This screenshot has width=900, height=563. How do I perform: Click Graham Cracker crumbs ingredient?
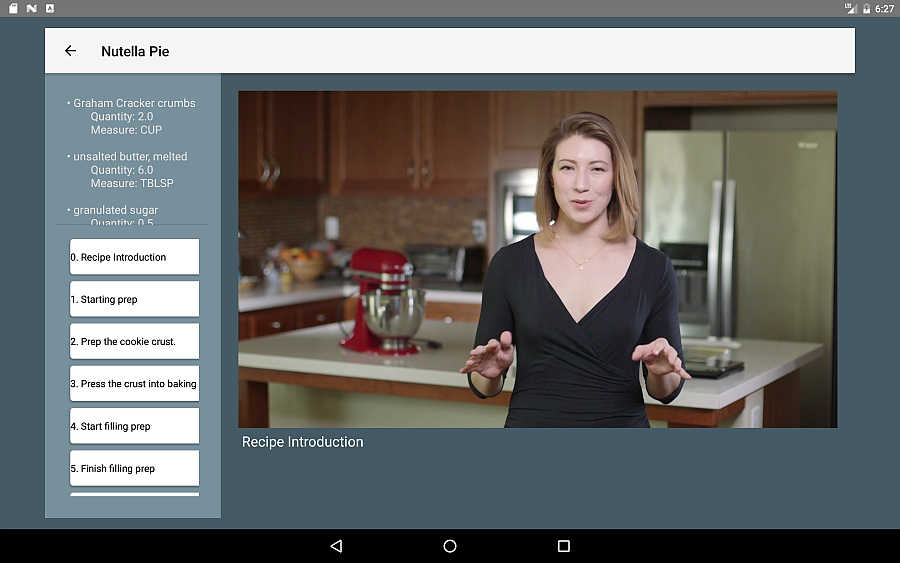(134, 103)
